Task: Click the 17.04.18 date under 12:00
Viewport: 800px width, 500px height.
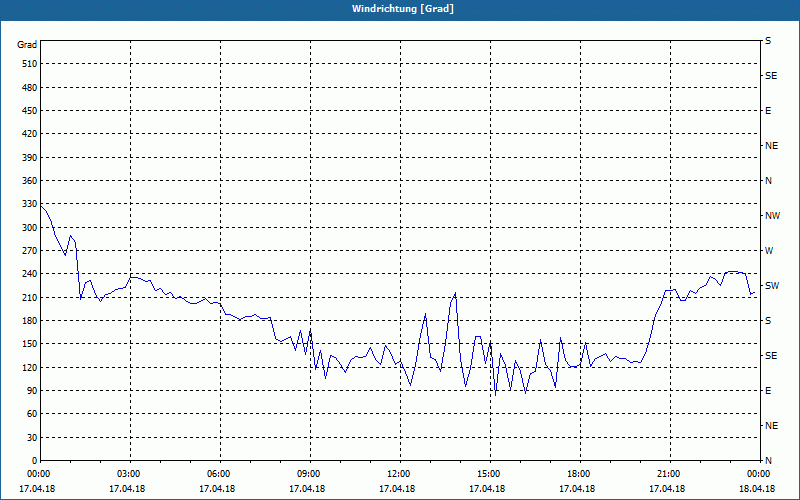Action: coord(397,489)
